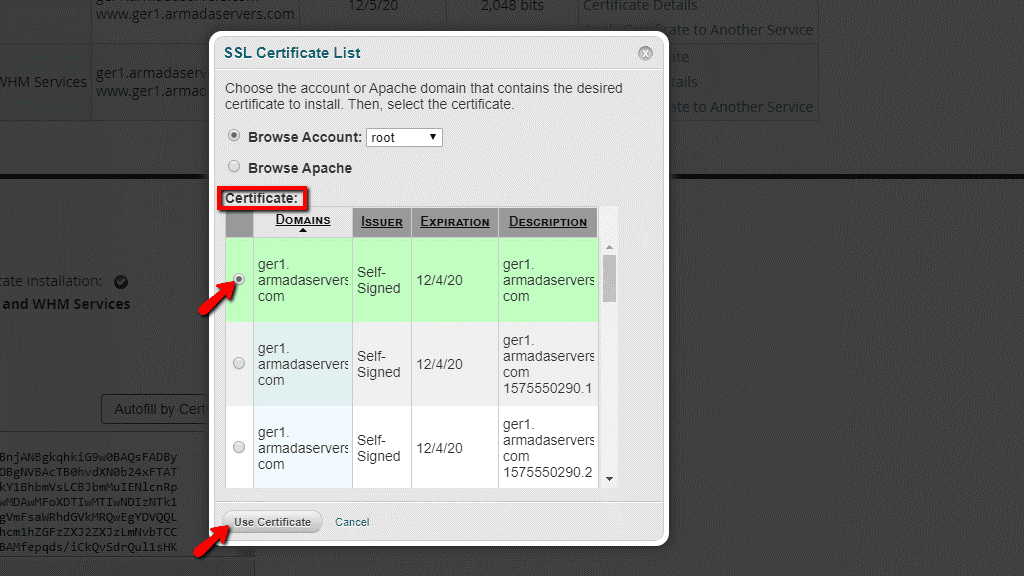Open the root account dropdown
The width and height of the screenshot is (1024, 576).
404,137
